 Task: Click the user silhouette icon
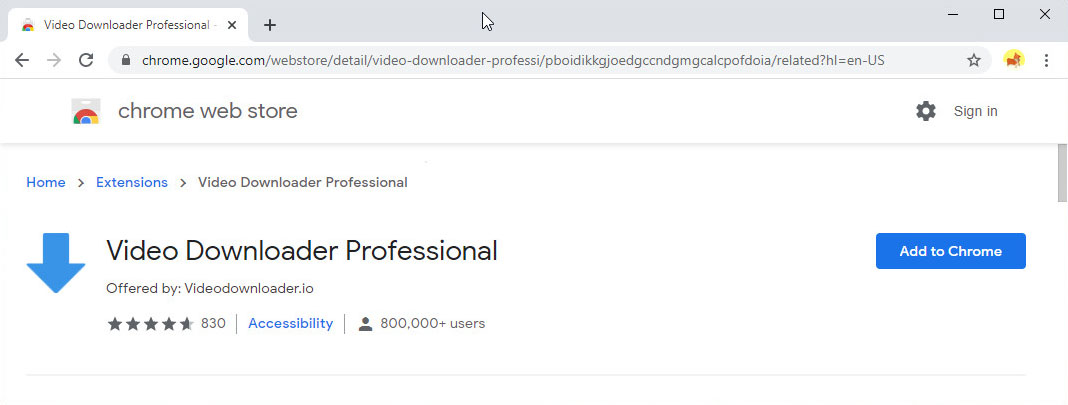[366, 324]
